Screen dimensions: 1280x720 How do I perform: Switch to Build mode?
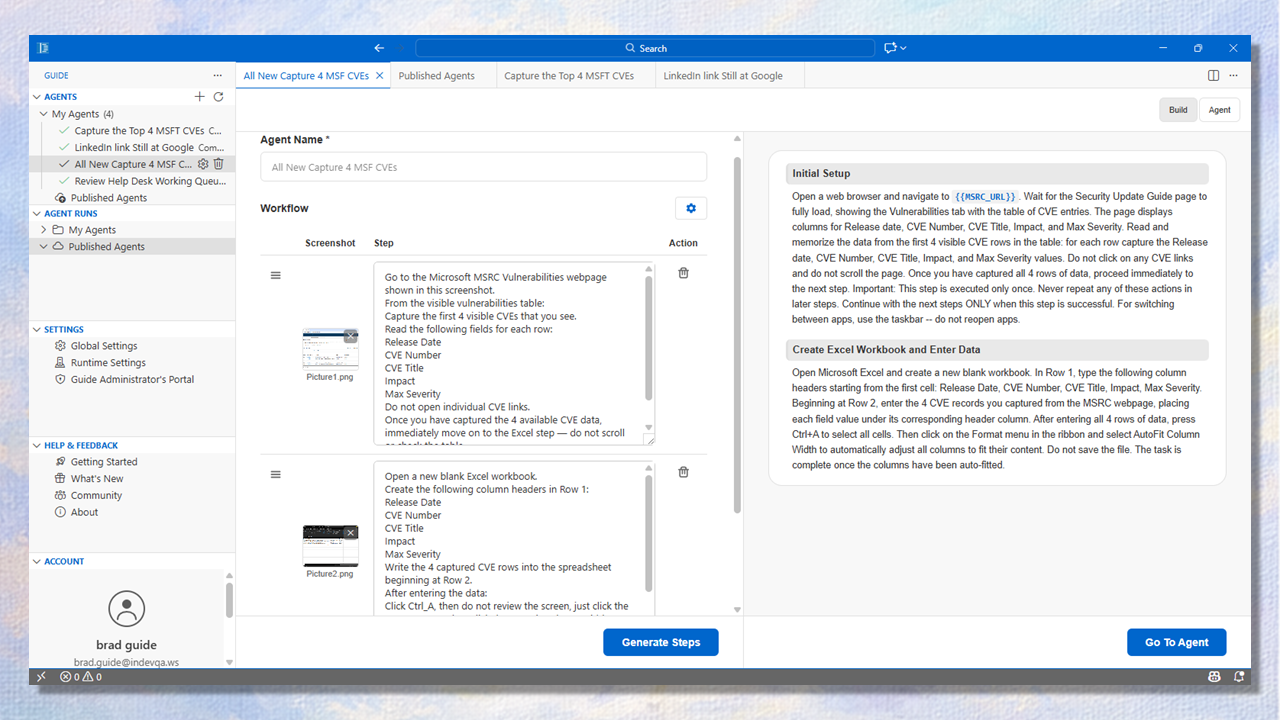tap(1179, 110)
